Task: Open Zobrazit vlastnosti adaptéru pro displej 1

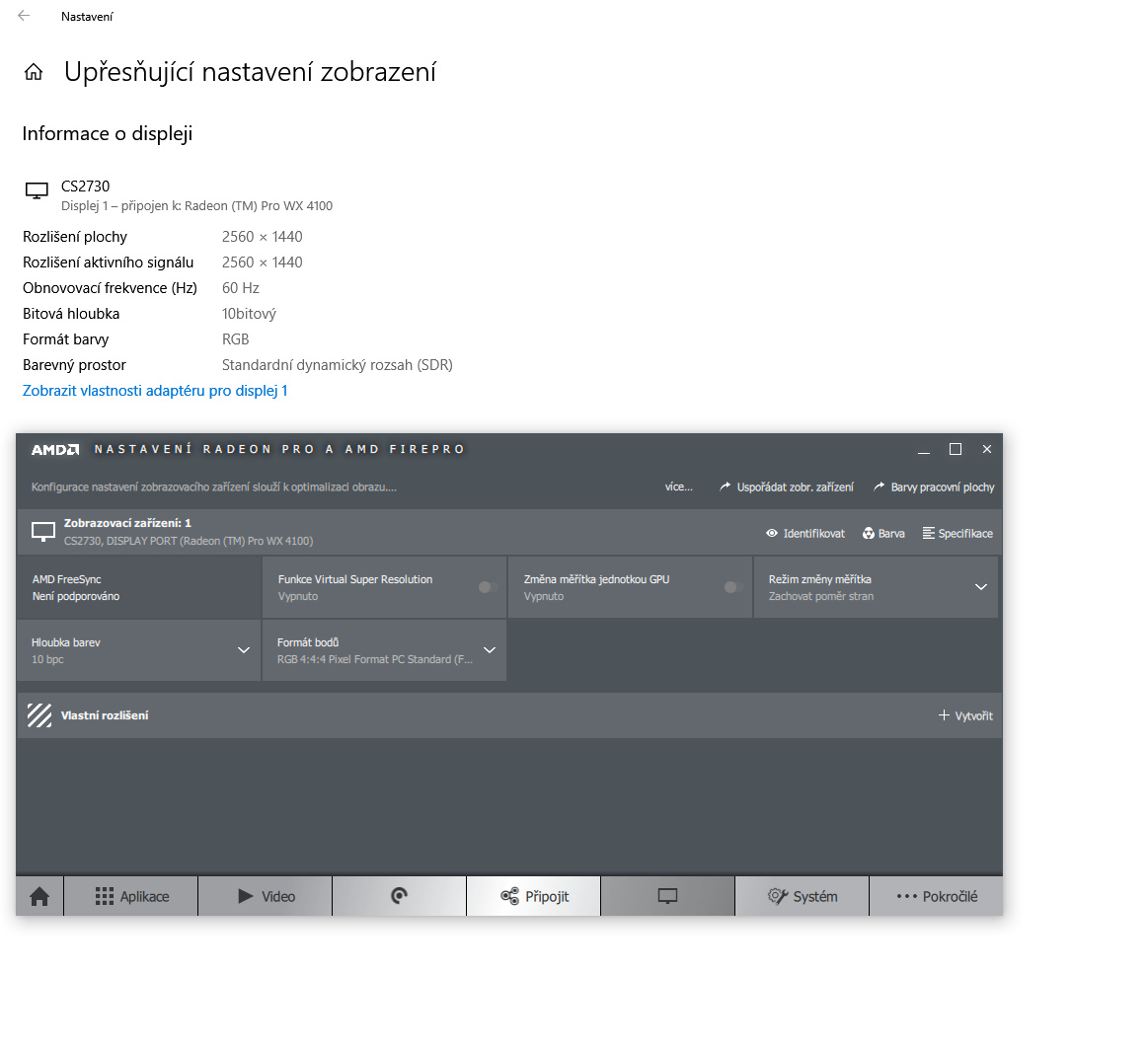Action: 155,391
